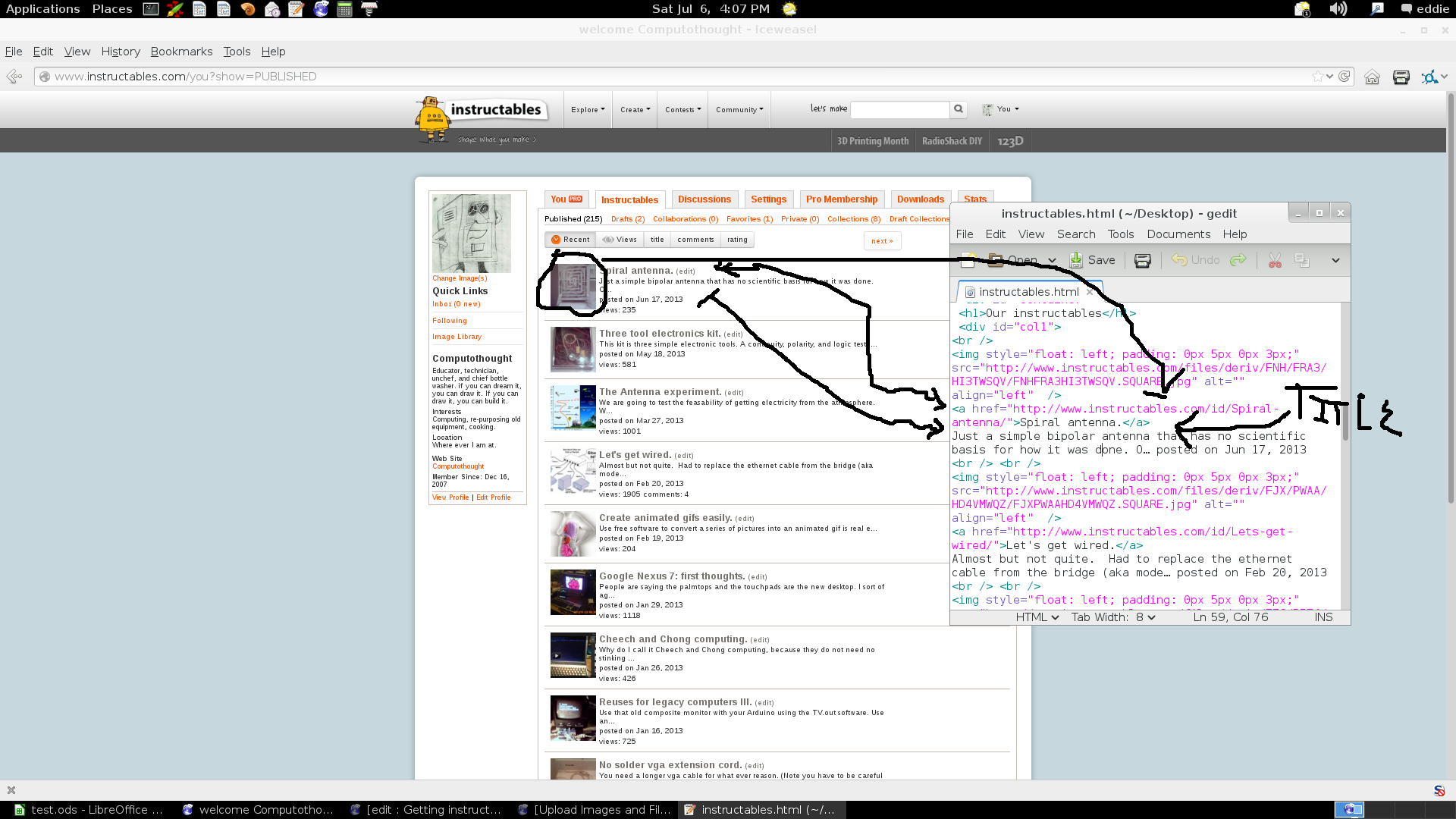1456x819 pixels.
Task: Open Collections (8) link
Action: click(x=854, y=219)
